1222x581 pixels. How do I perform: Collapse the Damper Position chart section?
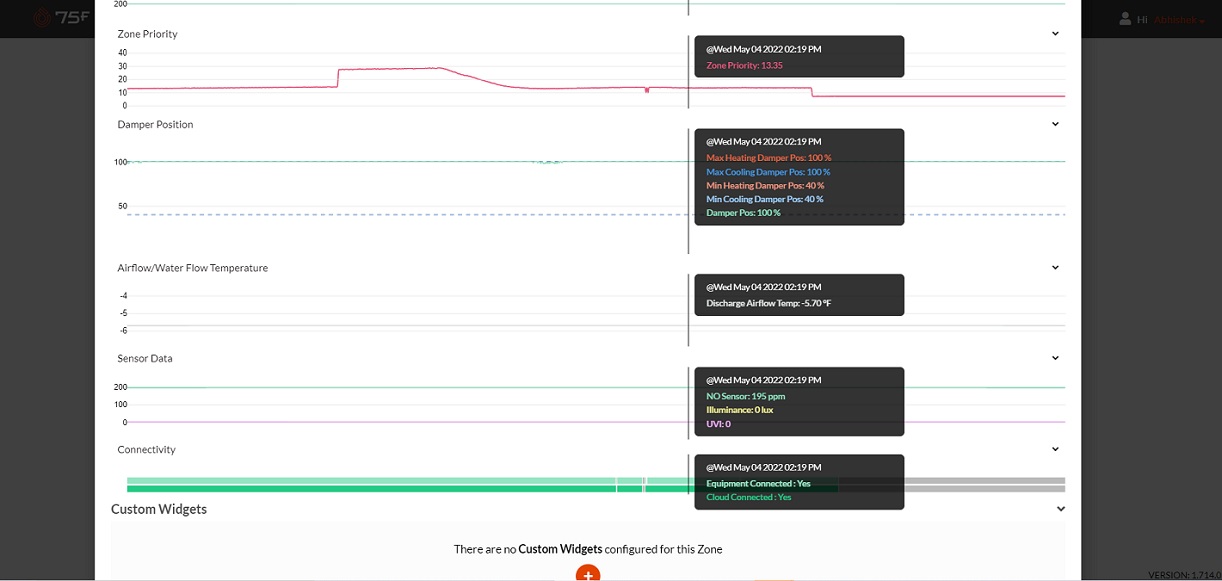click(x=1055, y=125)
